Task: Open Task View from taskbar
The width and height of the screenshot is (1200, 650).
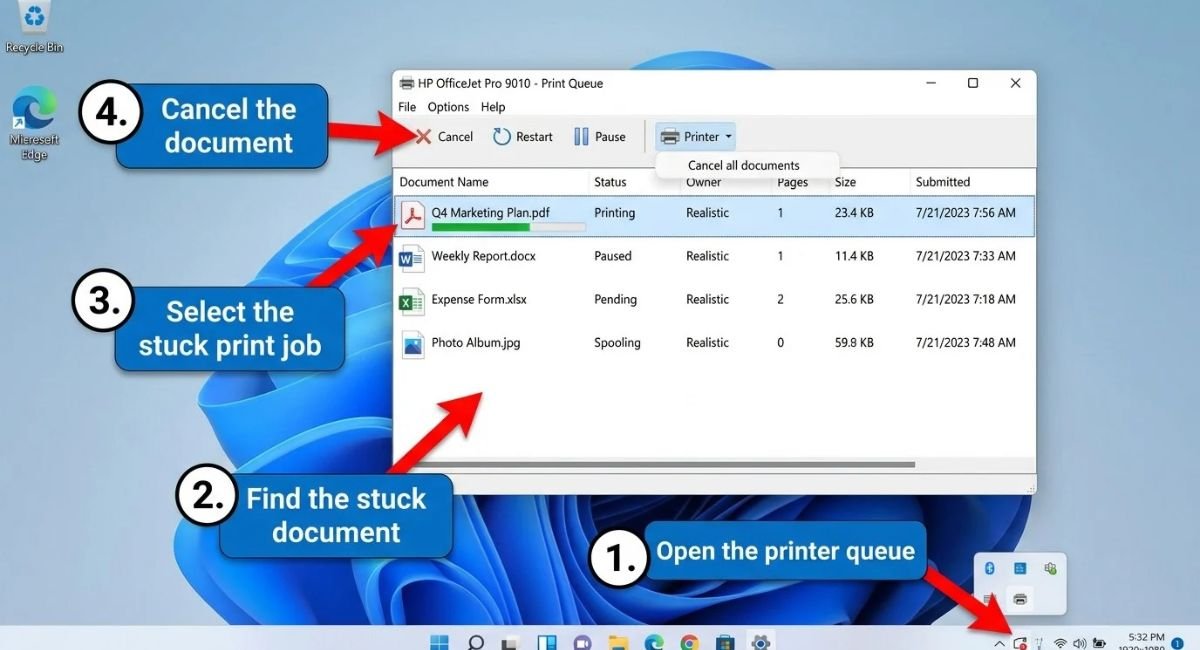Action: (511, 641)
